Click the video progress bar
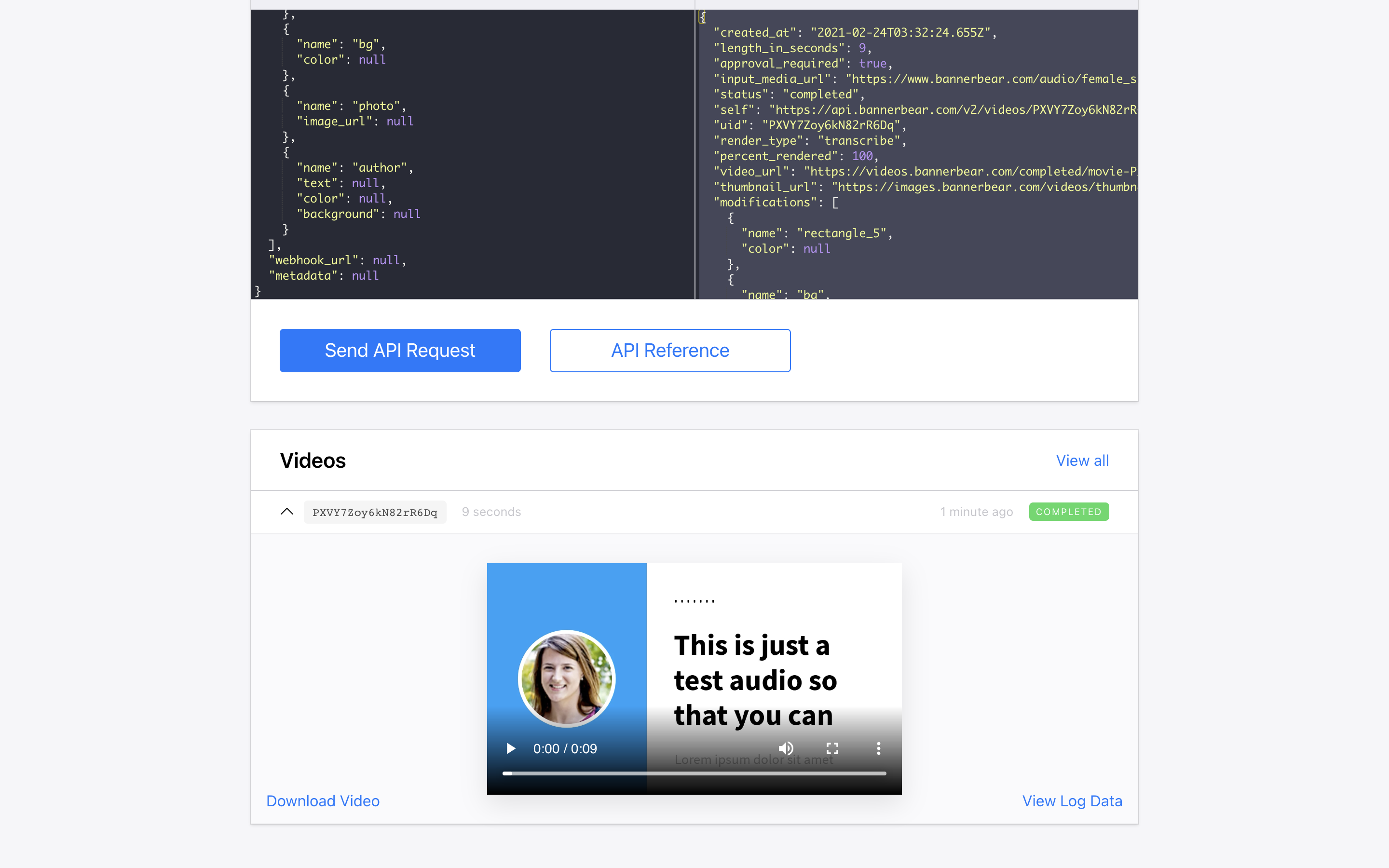 [x=694, y=773]
